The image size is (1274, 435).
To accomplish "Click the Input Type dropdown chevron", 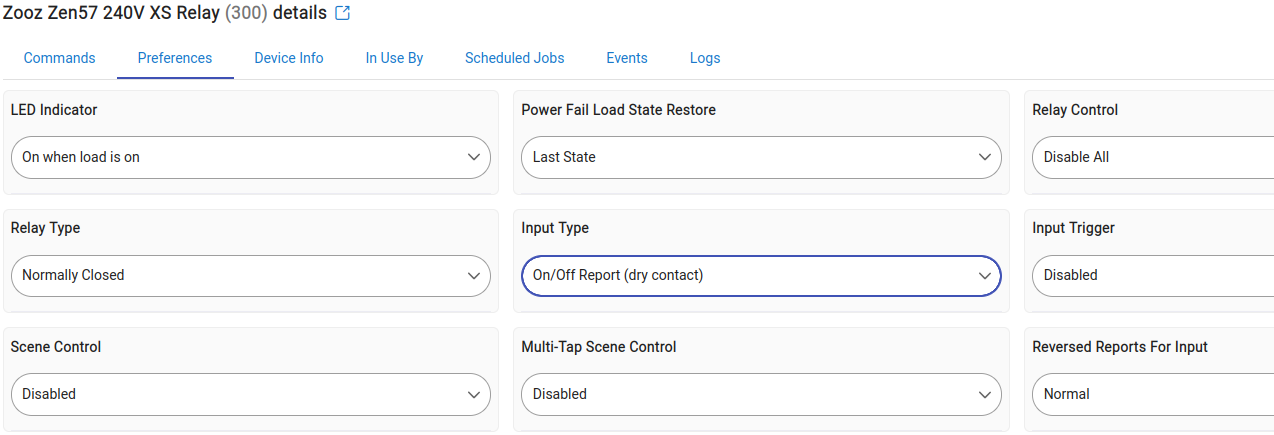I will click(x=985, y=276).
